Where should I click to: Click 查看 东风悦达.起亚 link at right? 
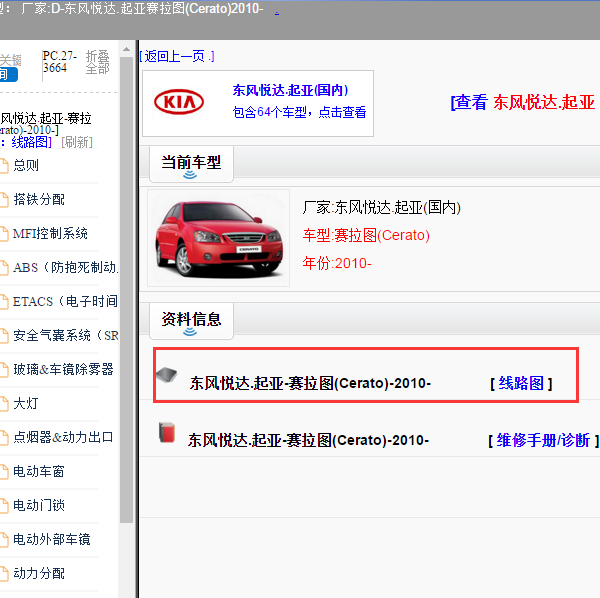(525, 102)
